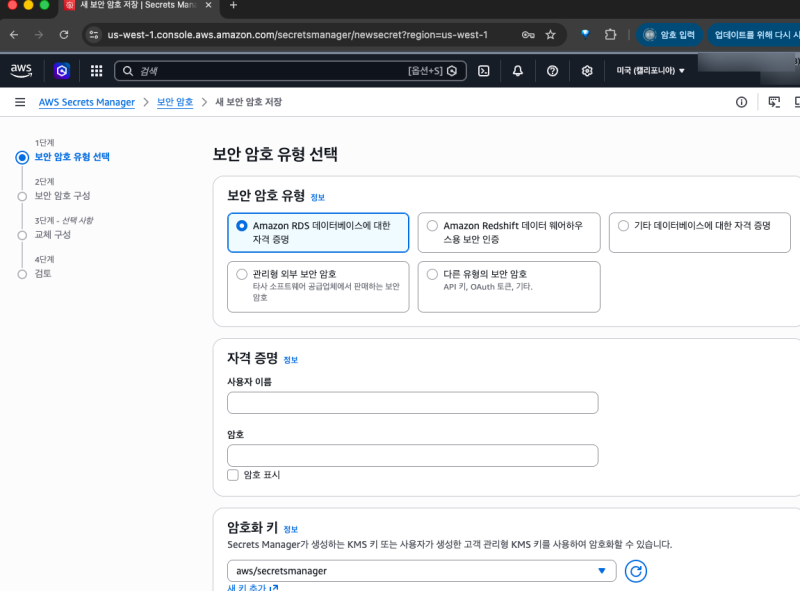
Task: Open the info panel icon at right
Action: tap(741, 102)
